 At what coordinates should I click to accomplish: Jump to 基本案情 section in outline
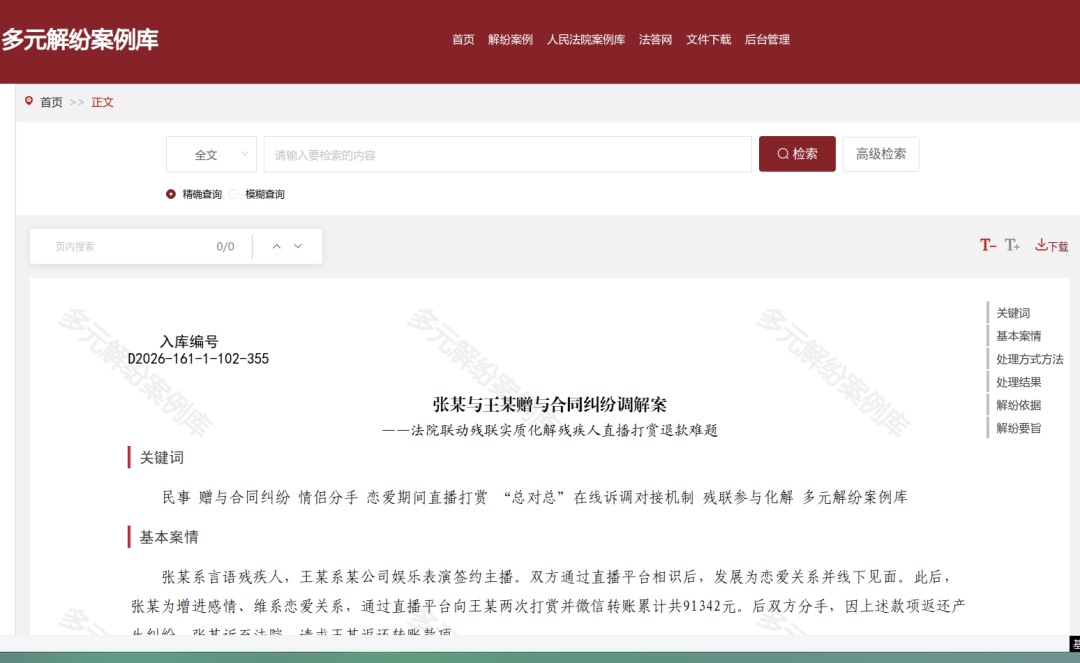pyautogui.click(x=1019, y=336)
